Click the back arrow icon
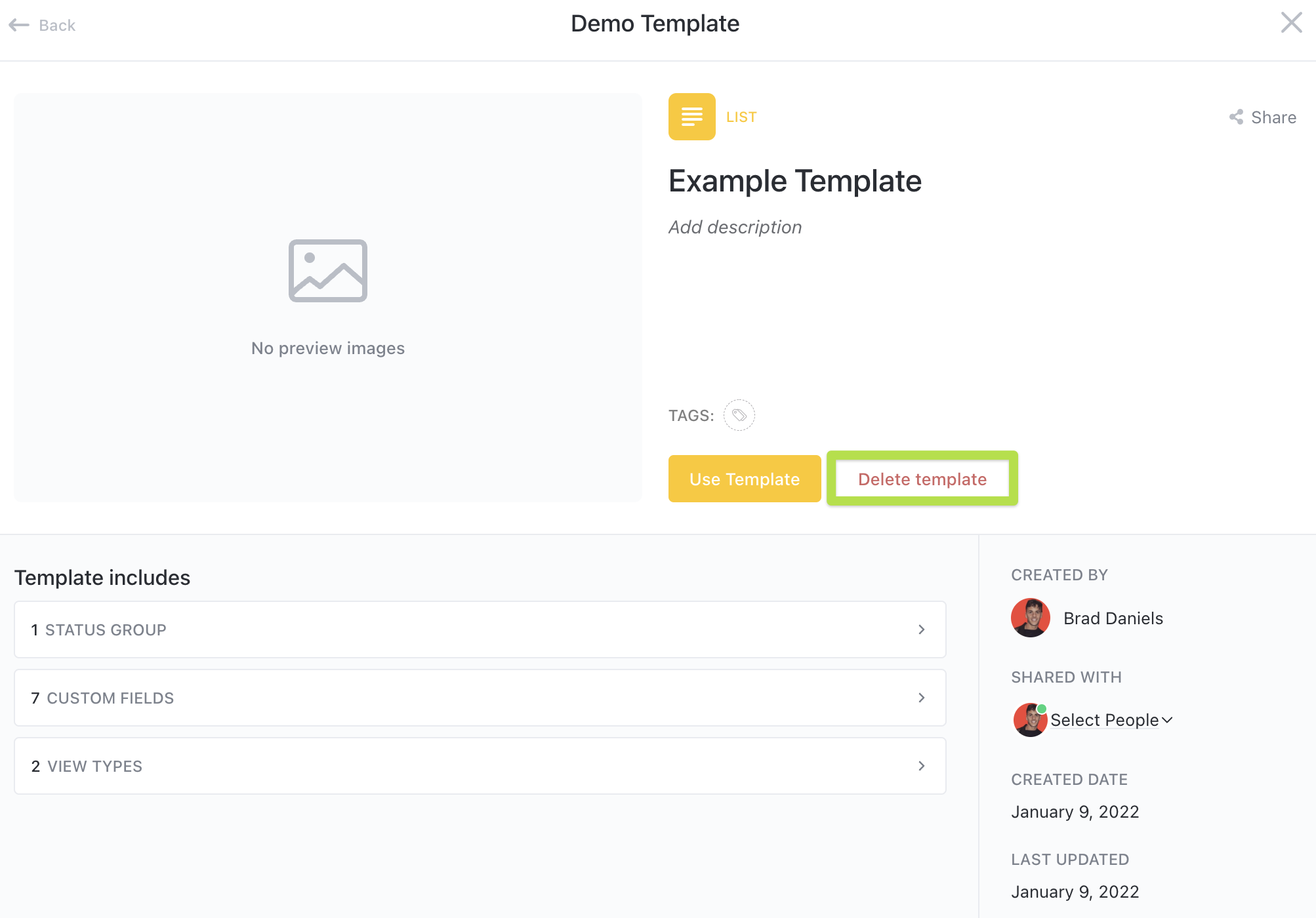The width and height of the screenshot is (1316, 918). 19,26
